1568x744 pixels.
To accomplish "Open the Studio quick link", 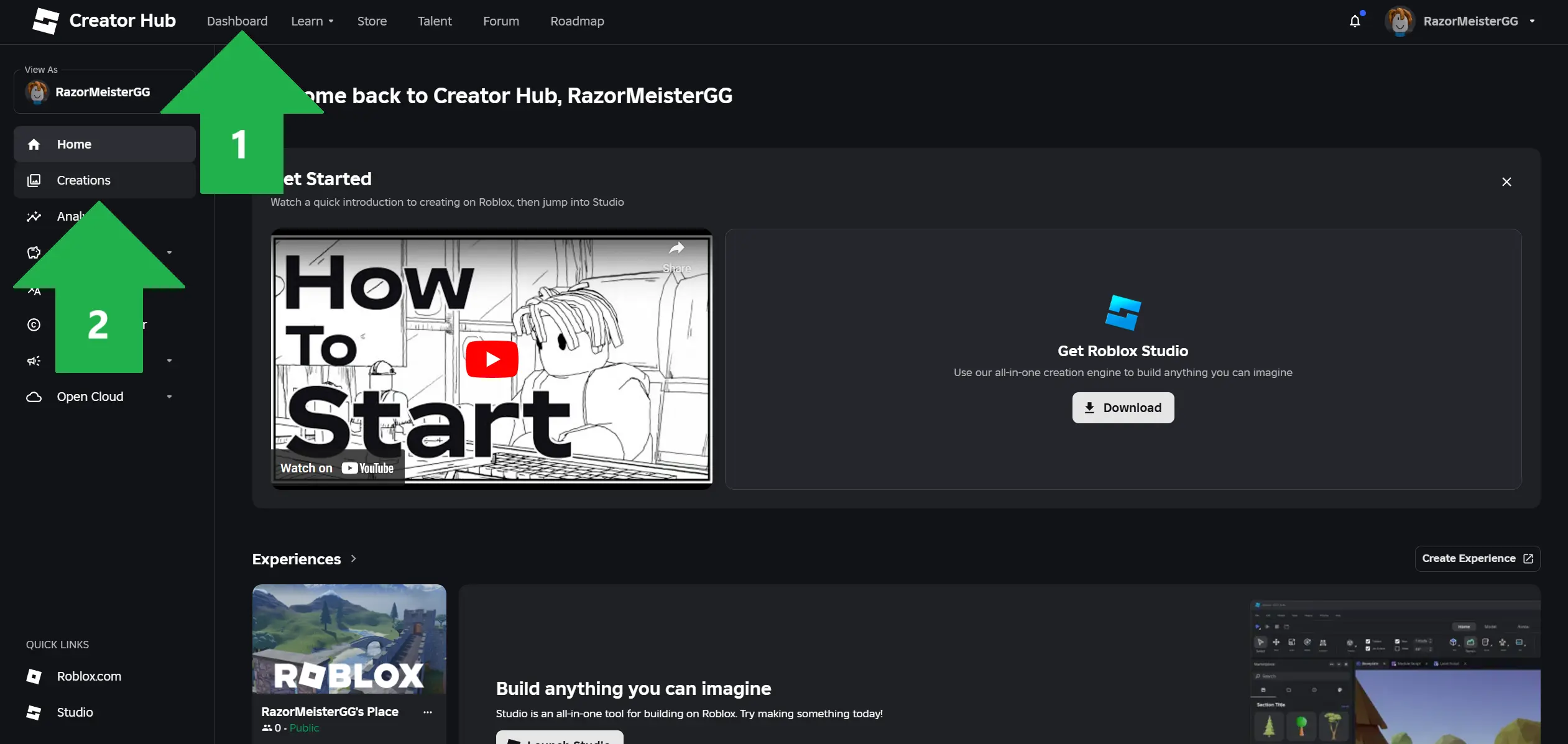I will coord(75,712).
